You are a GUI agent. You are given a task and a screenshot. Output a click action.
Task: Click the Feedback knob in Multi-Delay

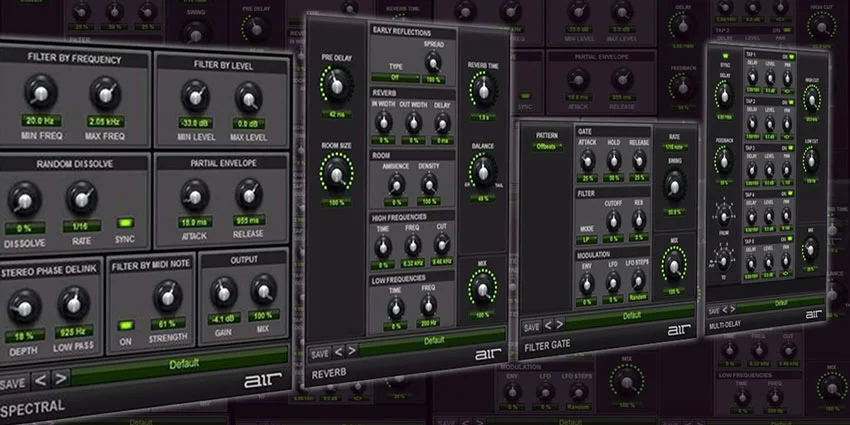[724, 160]
